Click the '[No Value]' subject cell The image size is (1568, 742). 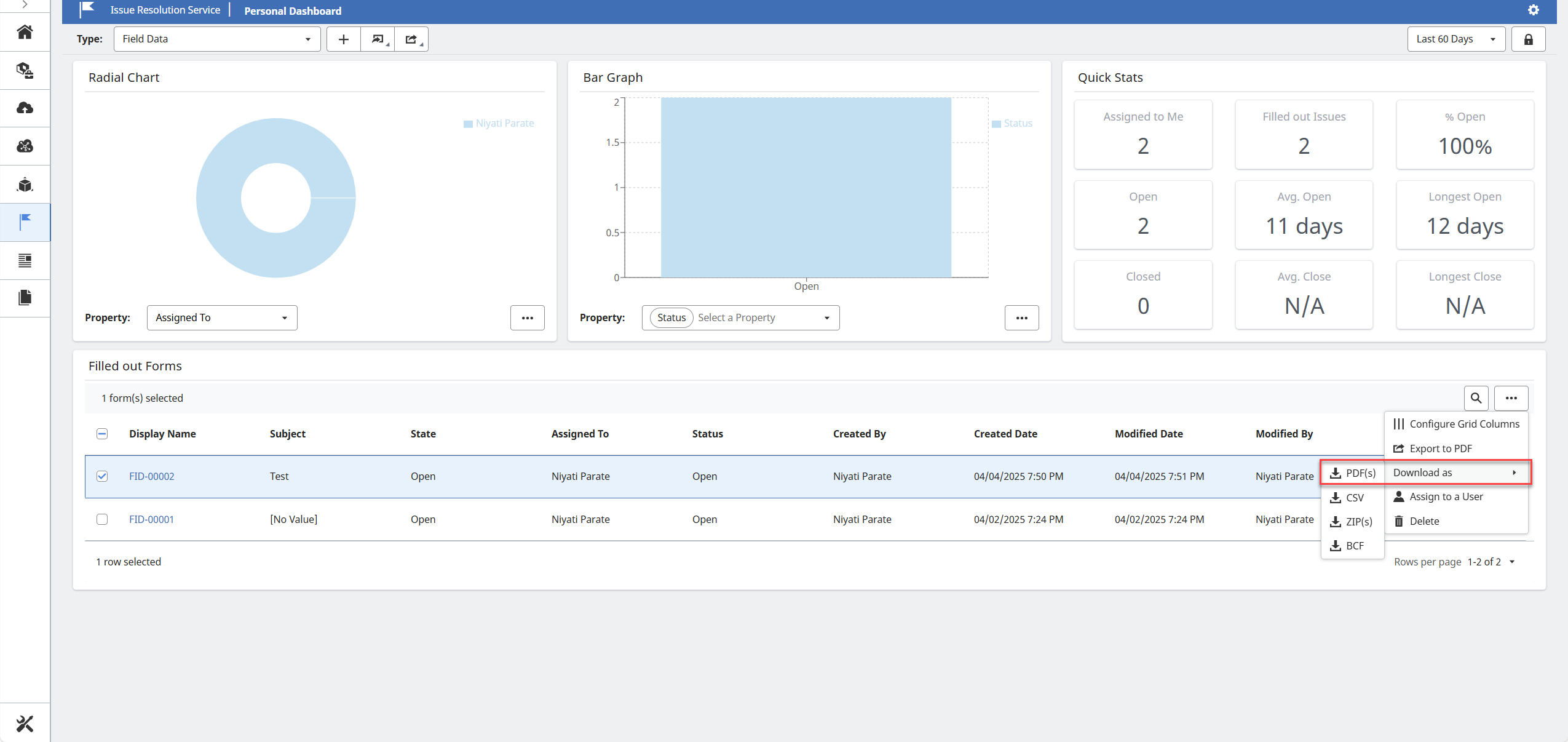pos(293,519)
